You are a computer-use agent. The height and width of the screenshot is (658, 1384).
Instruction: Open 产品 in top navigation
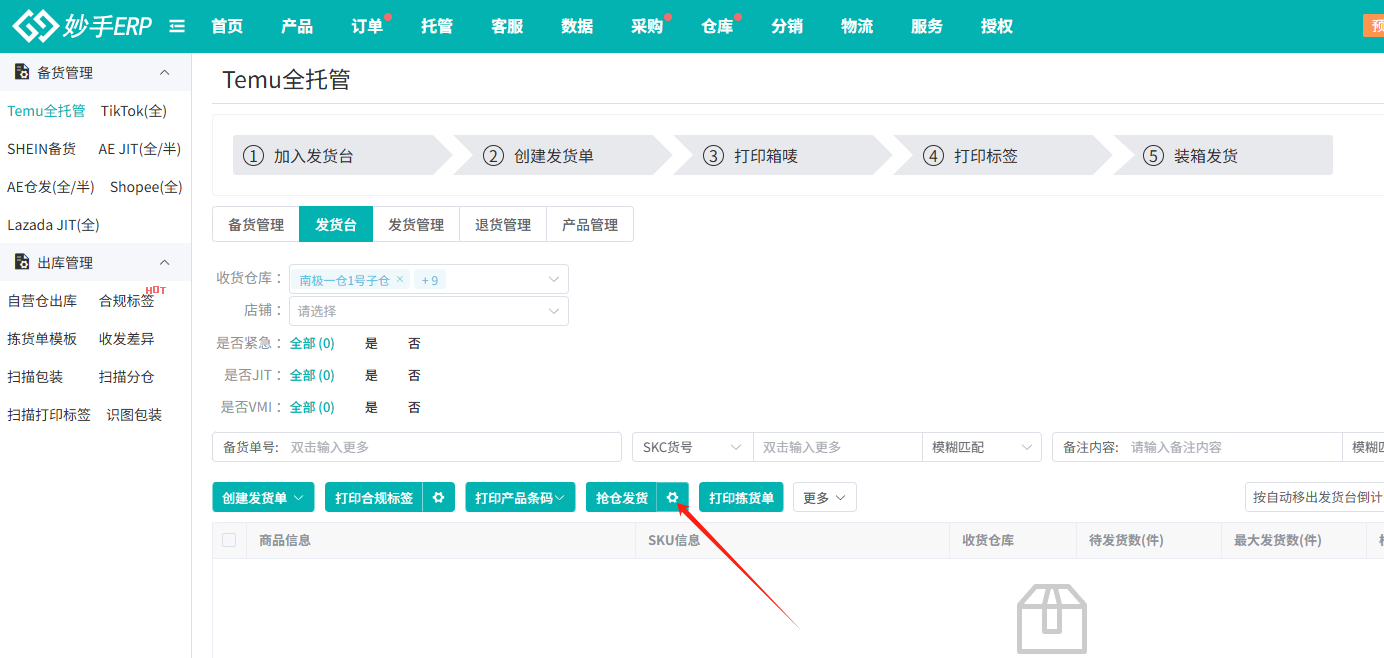pos(297,26)
